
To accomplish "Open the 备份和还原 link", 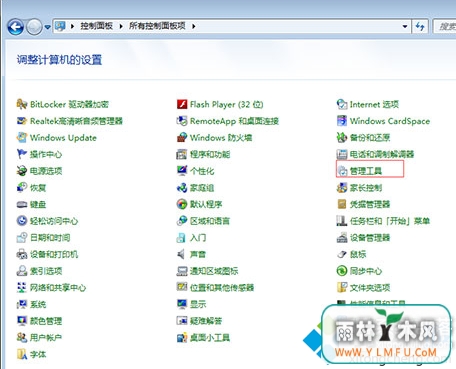I will [370, 138].
